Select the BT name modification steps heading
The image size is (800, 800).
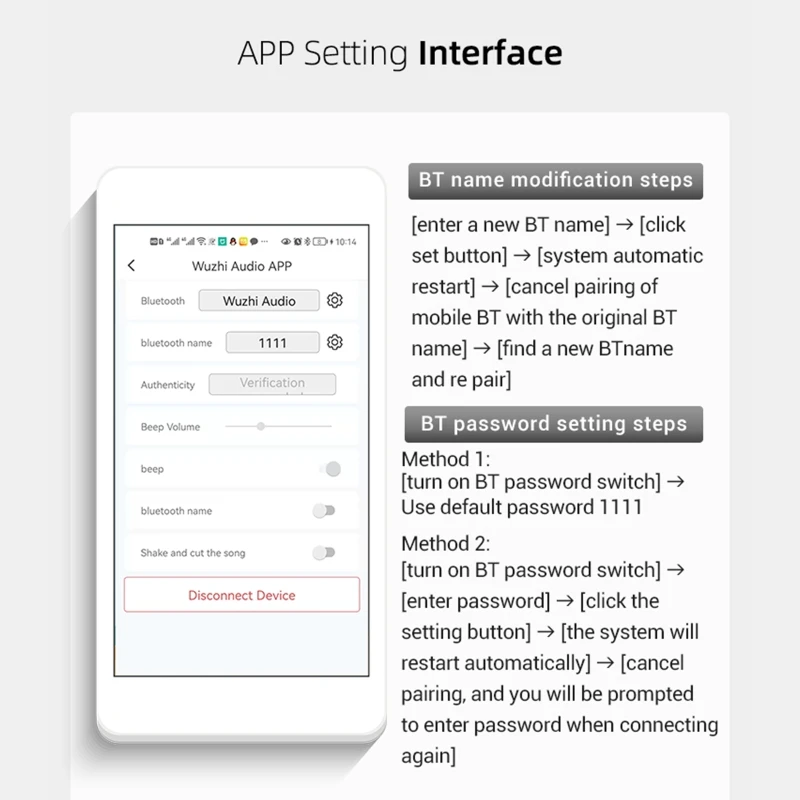(555, 181)
